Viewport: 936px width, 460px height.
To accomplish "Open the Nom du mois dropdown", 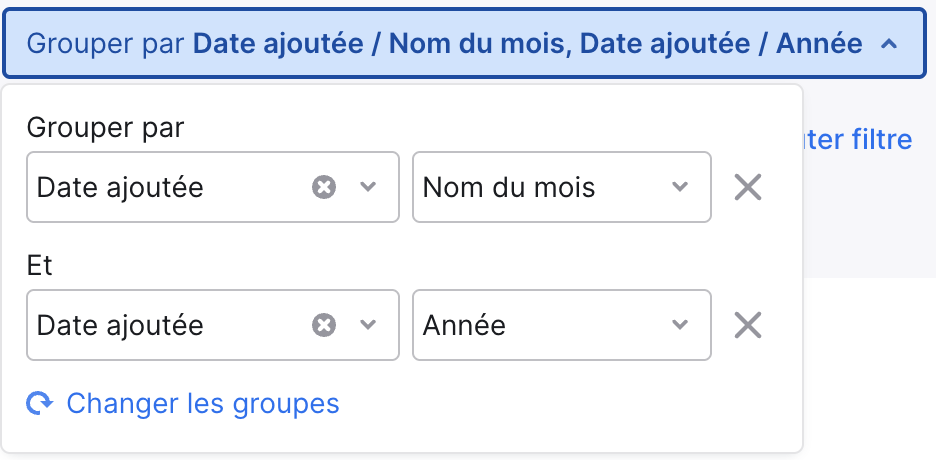I will 562,187.
